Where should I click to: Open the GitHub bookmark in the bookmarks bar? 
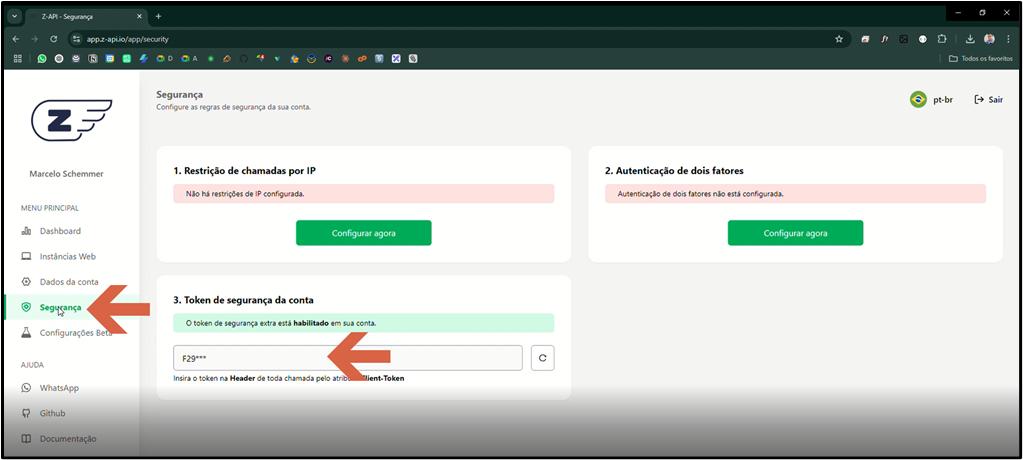point(243,59)
